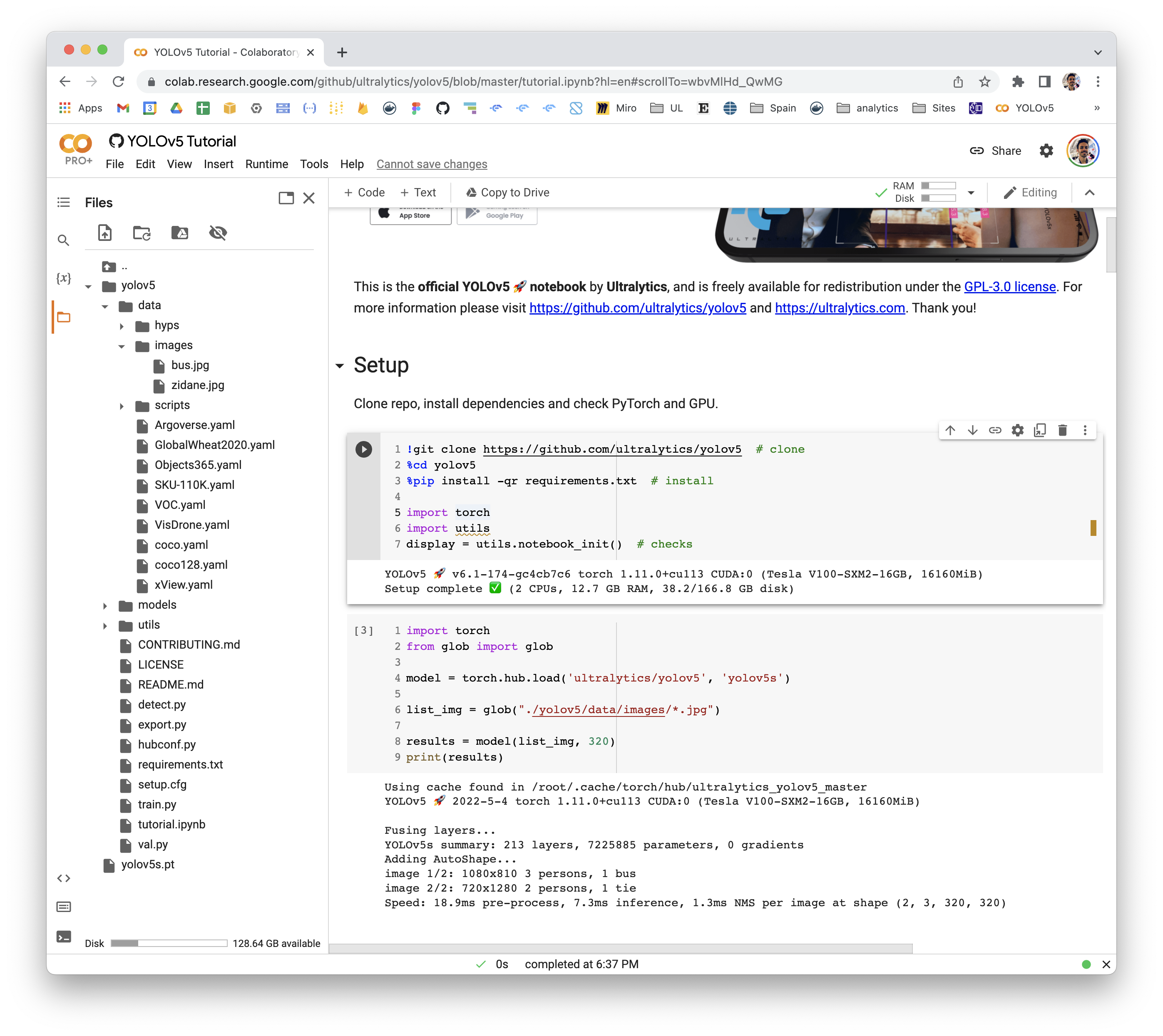1163x1036 pixels.
Task: Open the table of contents sidebar
Action: [x=64, y=203]
